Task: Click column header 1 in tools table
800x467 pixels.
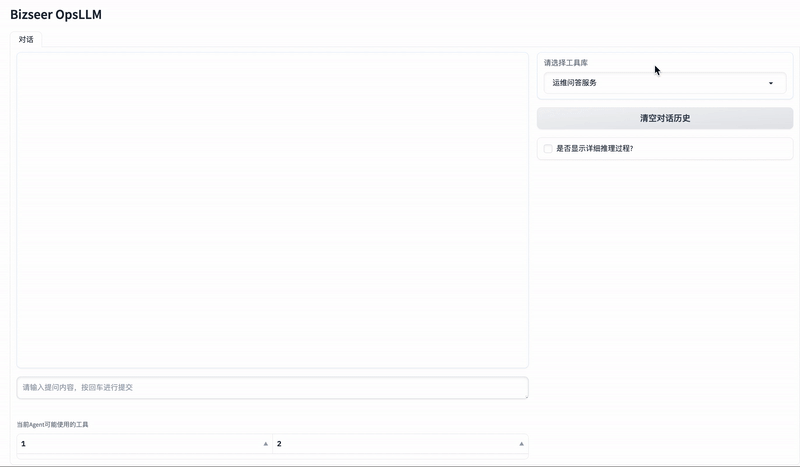Action: pos(144,444)
